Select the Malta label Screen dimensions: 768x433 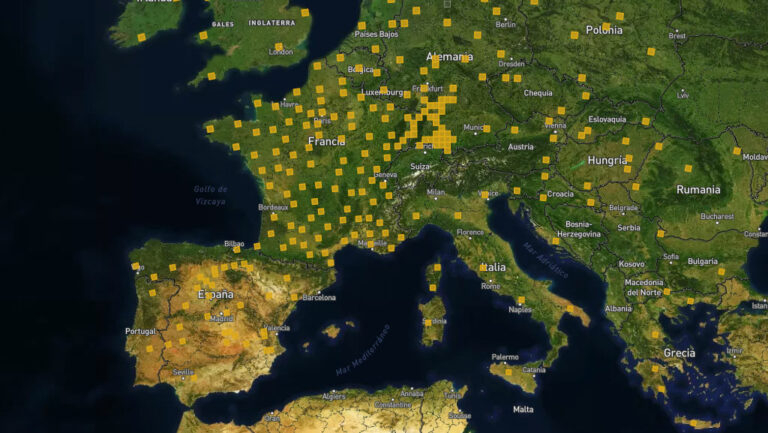coord(523,409)
